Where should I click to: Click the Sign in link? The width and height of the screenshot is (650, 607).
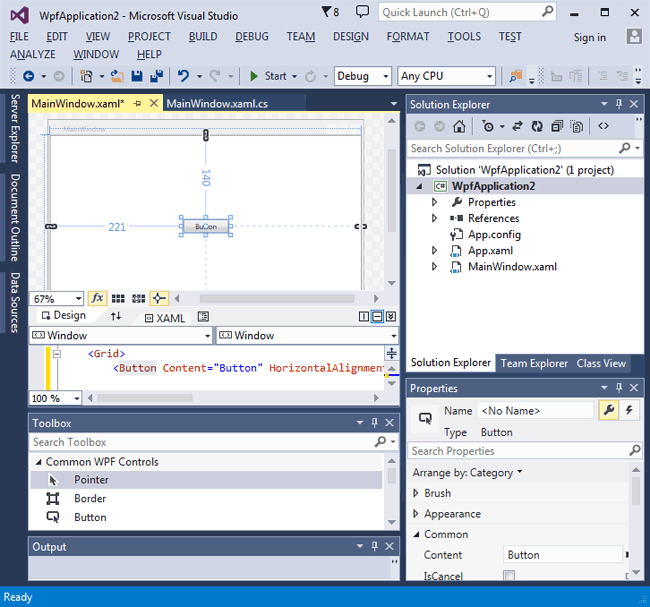(589, 38)
